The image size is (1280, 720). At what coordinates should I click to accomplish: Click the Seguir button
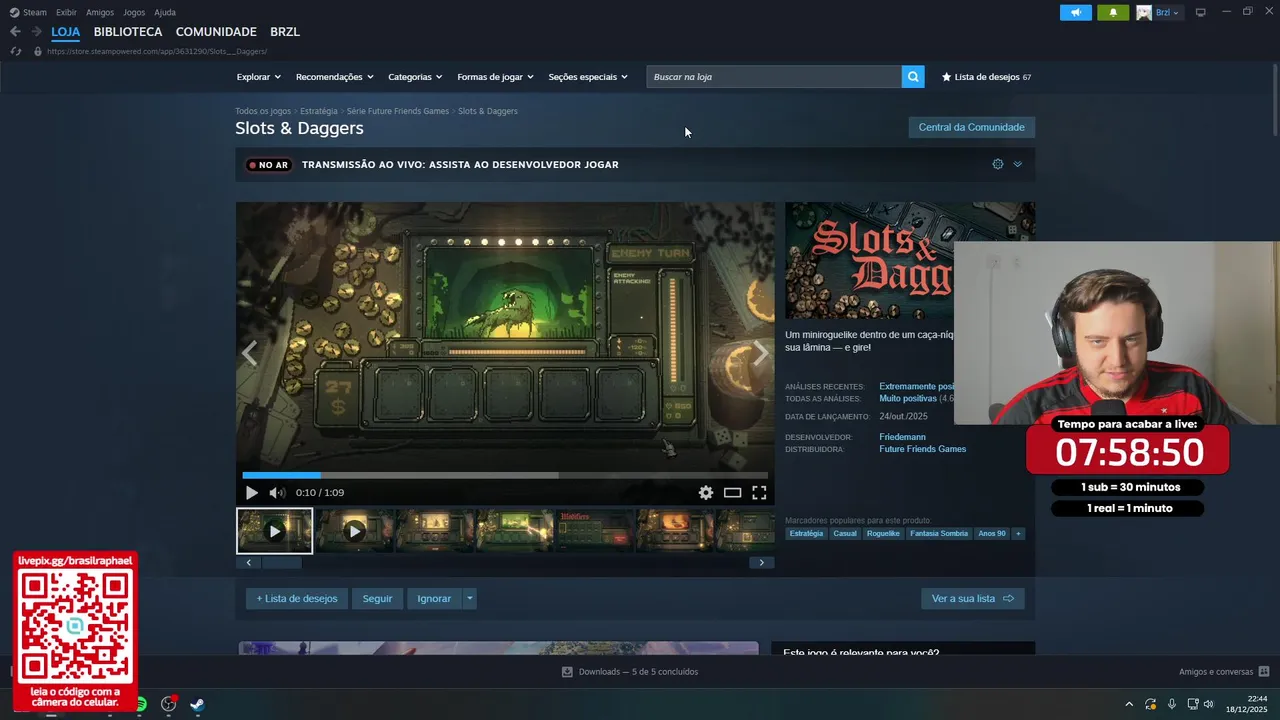point(377,598)
